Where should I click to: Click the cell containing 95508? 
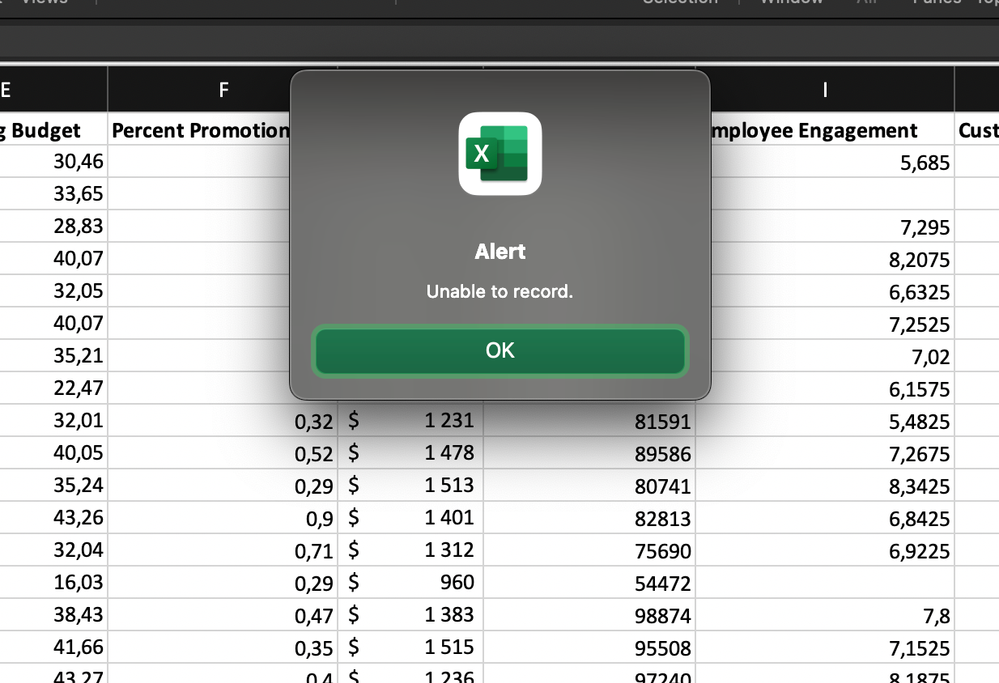pos(589,647)
